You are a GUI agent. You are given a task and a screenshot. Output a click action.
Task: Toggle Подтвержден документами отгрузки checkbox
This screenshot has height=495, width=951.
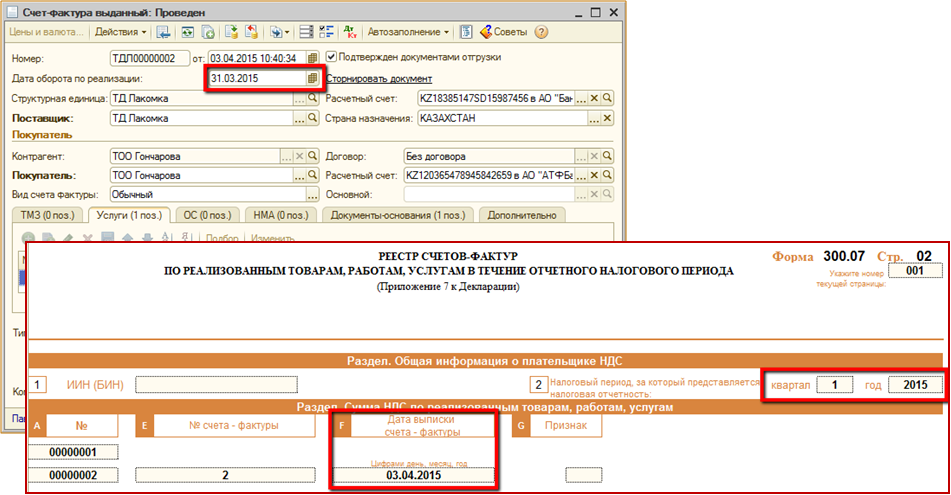[x=332, y=57]
